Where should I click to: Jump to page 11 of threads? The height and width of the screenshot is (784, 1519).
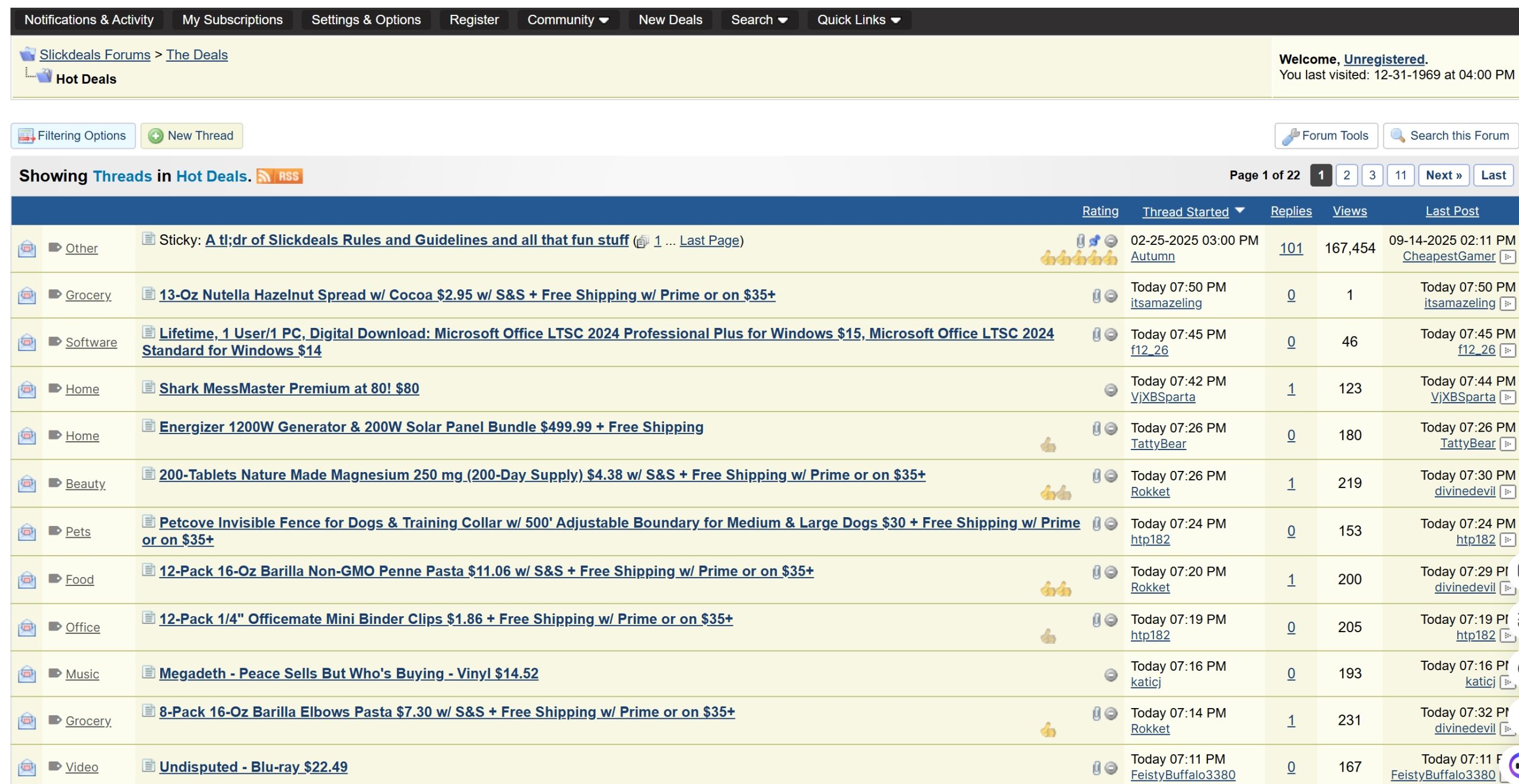pos(1401,176)
